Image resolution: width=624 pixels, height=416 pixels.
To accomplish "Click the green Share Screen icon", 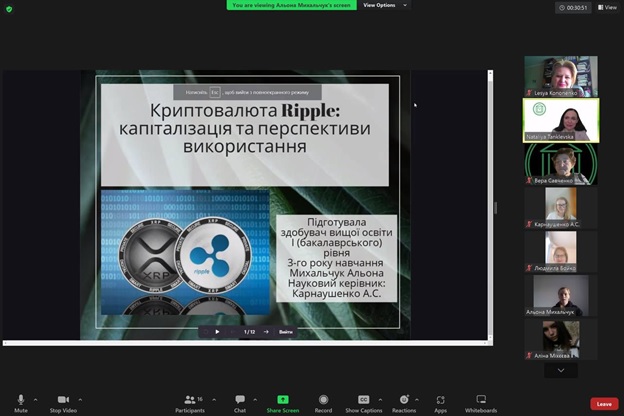I will 283,400.
